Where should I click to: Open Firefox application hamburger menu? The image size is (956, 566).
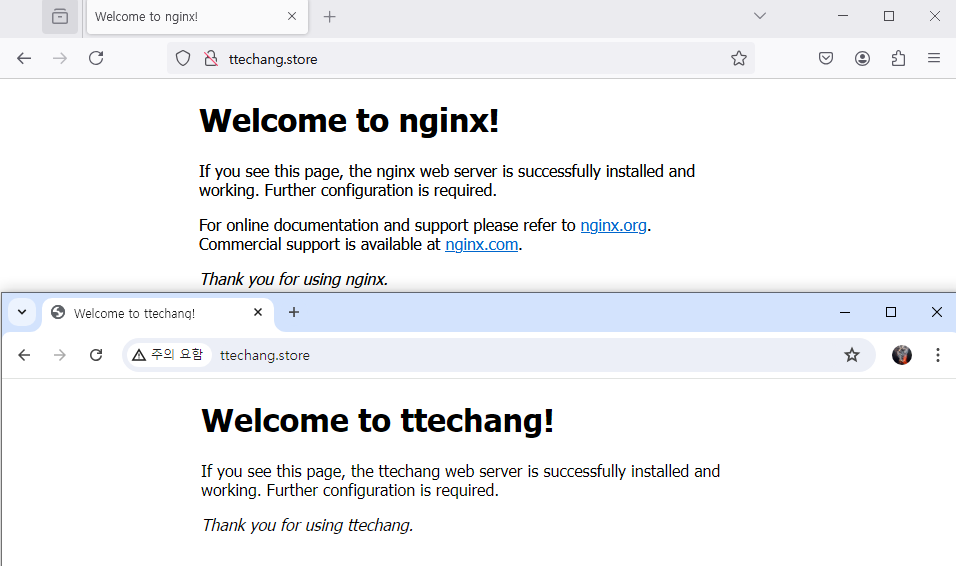934,59
